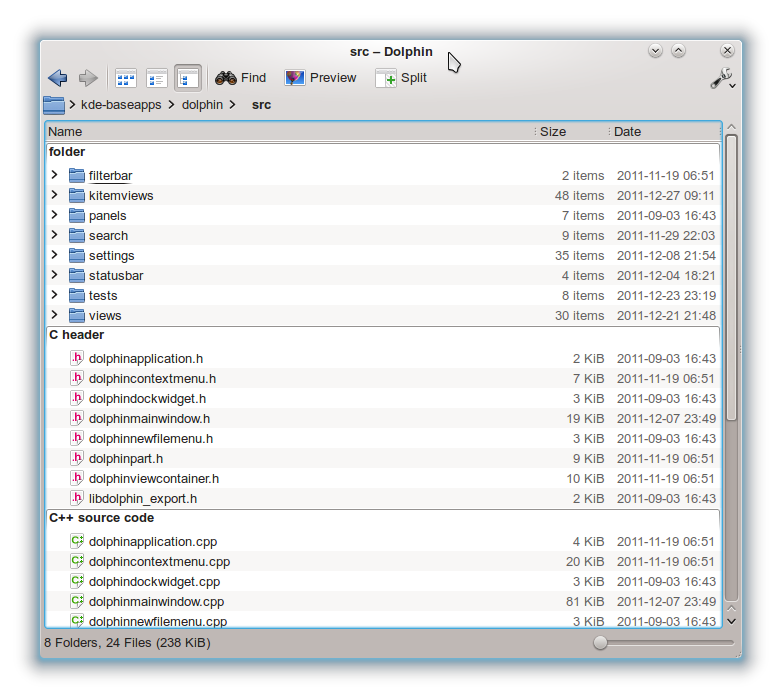
Task: Click dolphindockwidget.cpp source file icon
Action: tap(76, 581)
